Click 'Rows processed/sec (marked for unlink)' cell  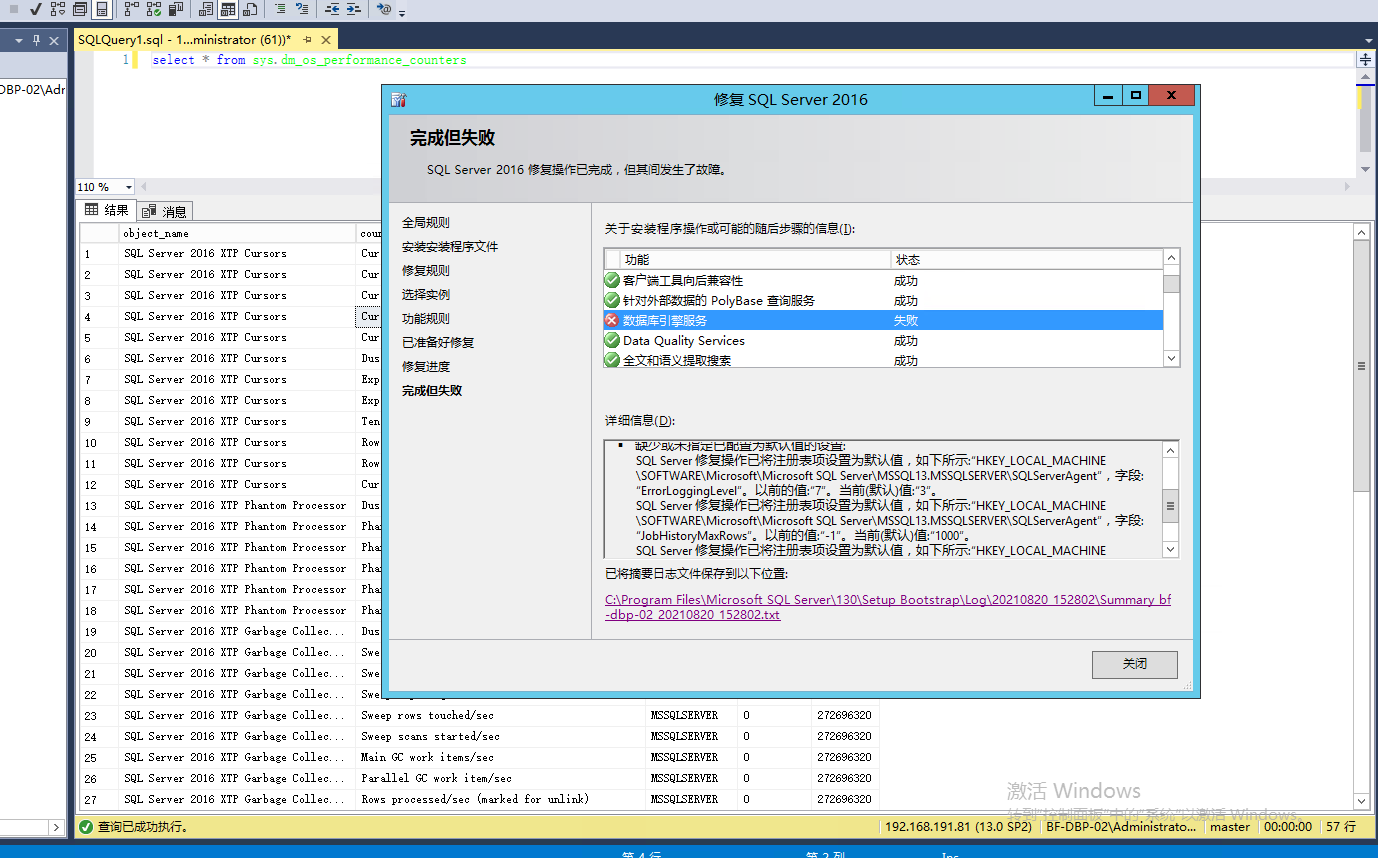click(502, 800)
